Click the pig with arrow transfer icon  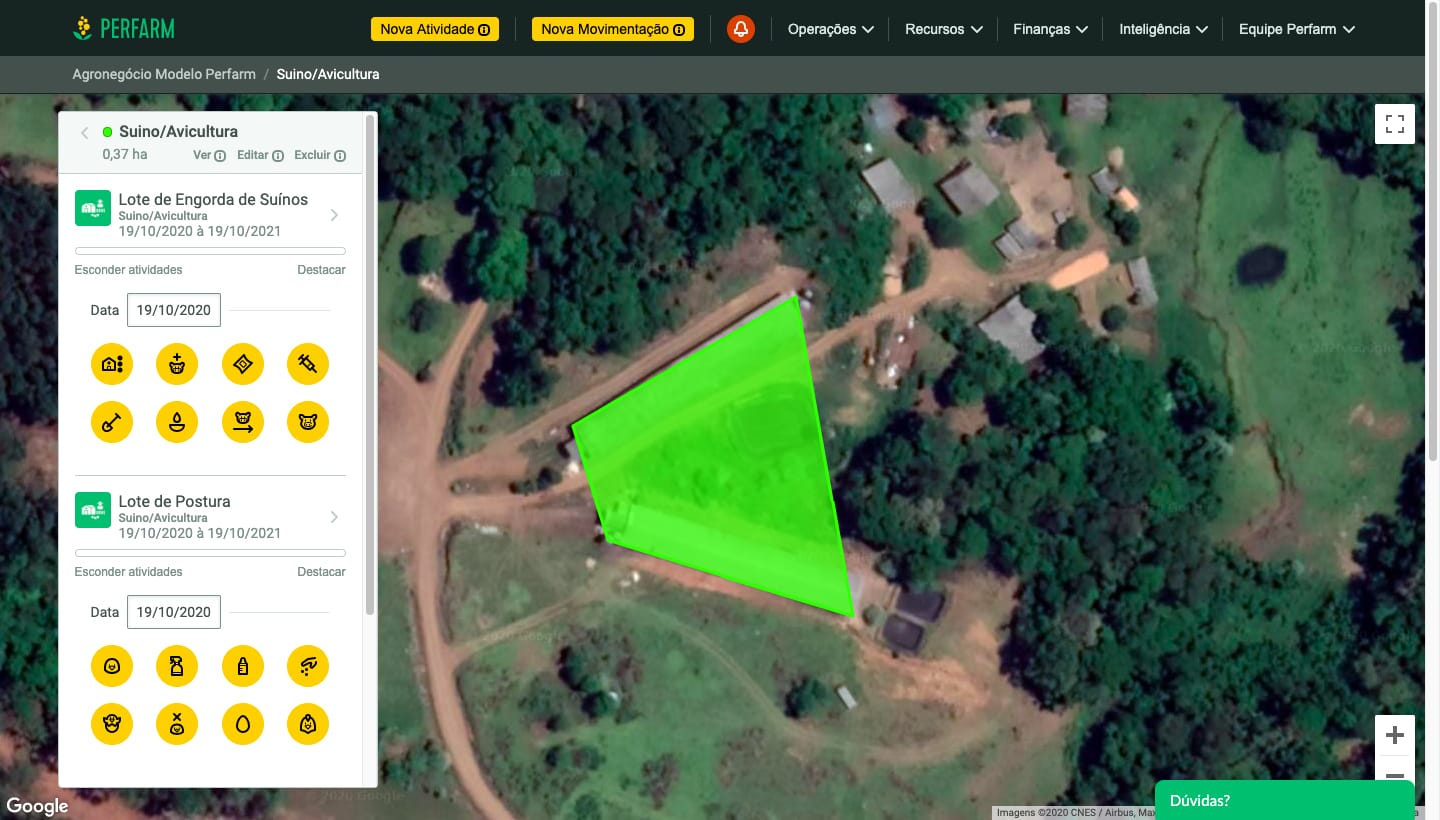(x=243, y=422)
